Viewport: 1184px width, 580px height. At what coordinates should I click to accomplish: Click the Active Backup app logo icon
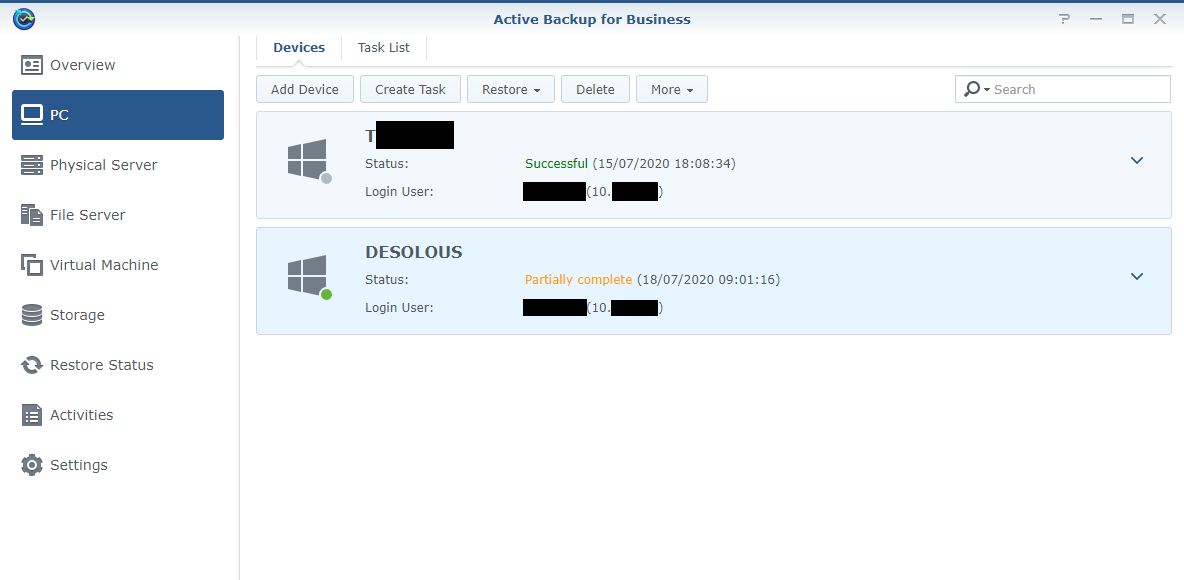click(24, 19)
